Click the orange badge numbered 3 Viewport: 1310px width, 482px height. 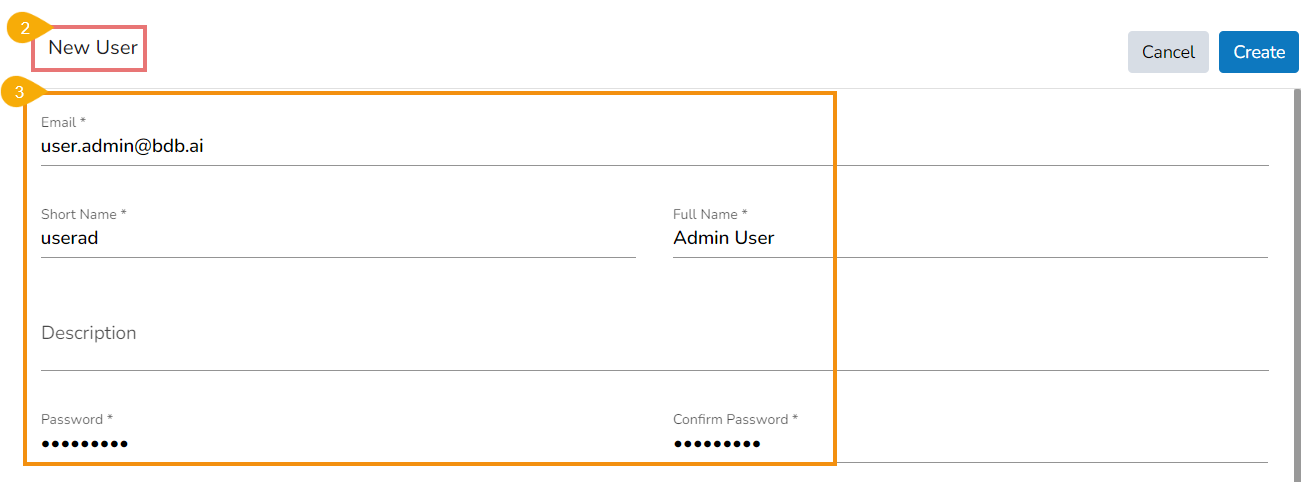[19, 93]
